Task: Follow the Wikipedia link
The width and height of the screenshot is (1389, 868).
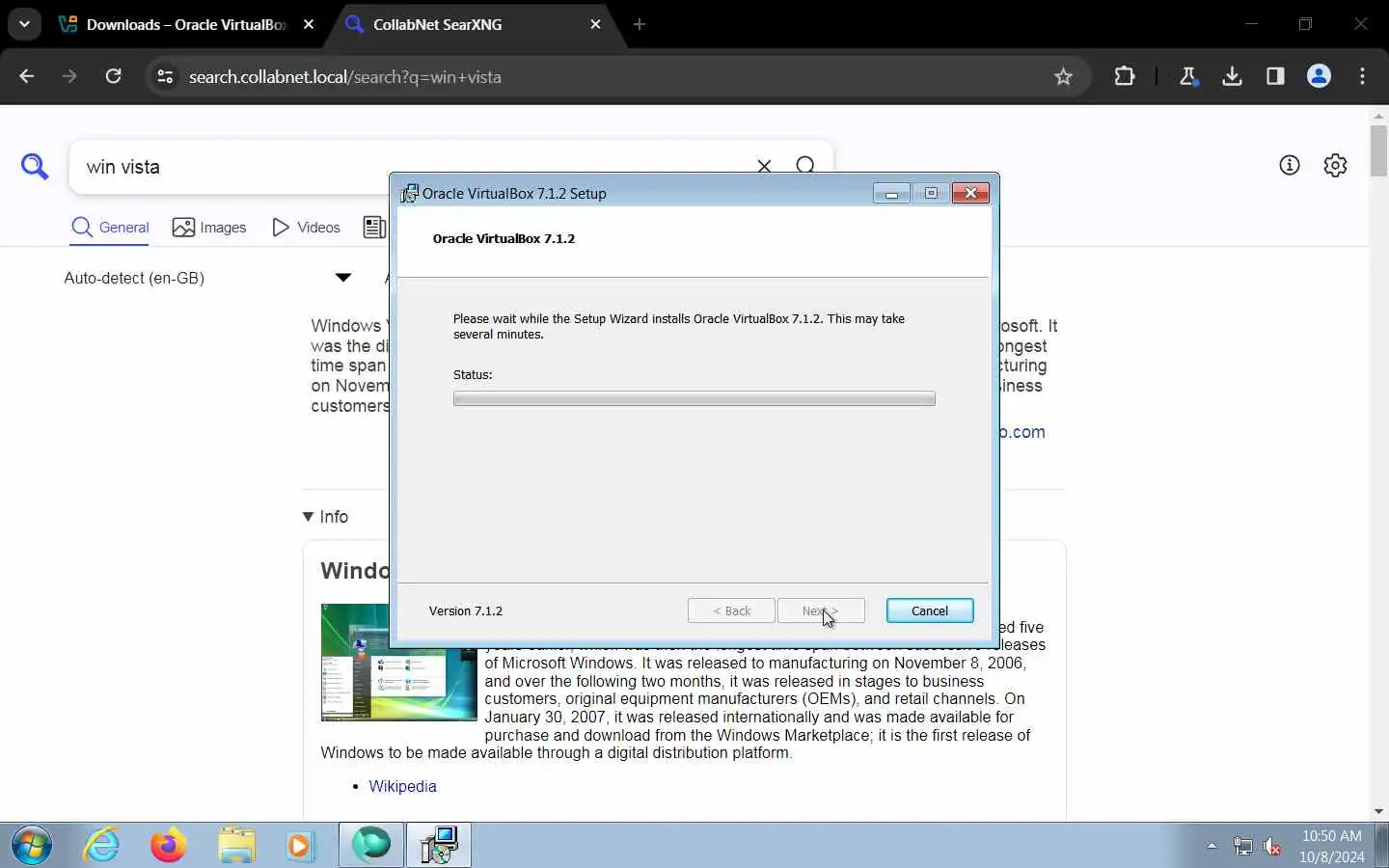Action: point(402,786)
